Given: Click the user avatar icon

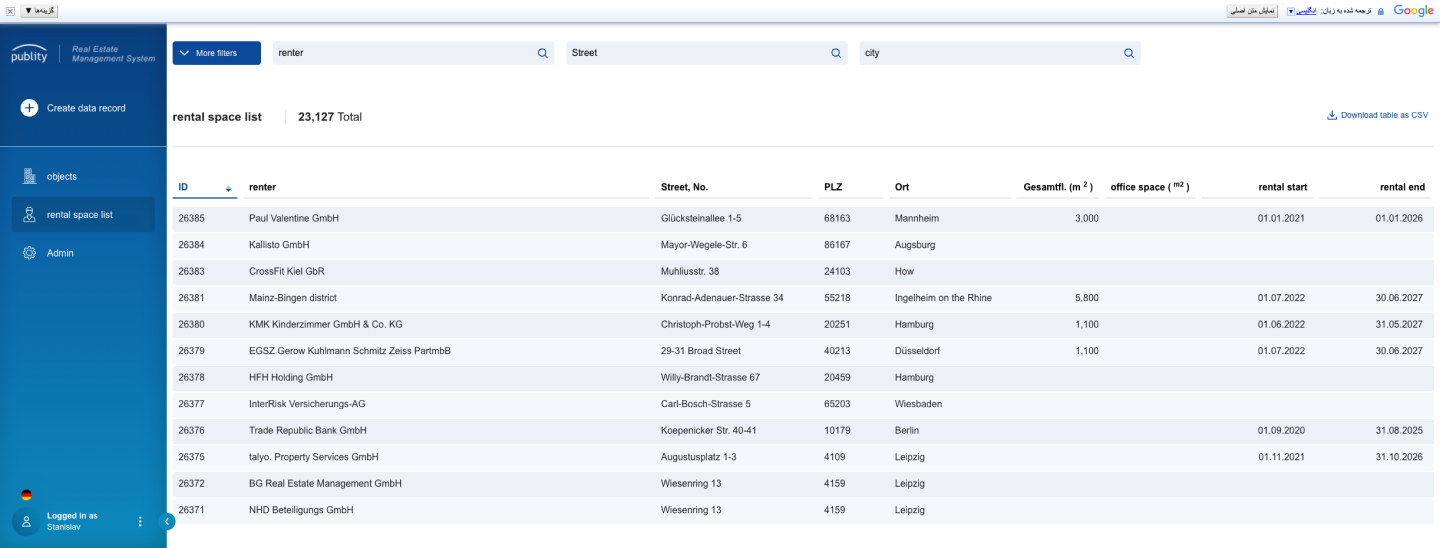Looking at the screenshot, I should click(27, 521).
